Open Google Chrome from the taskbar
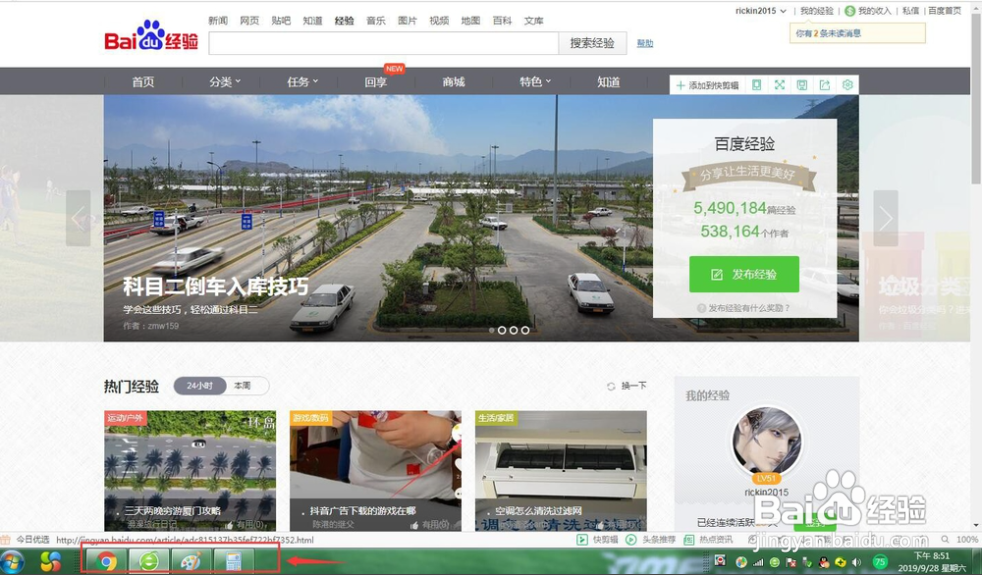This screenshot has width=982, height=575. (106, 561)
